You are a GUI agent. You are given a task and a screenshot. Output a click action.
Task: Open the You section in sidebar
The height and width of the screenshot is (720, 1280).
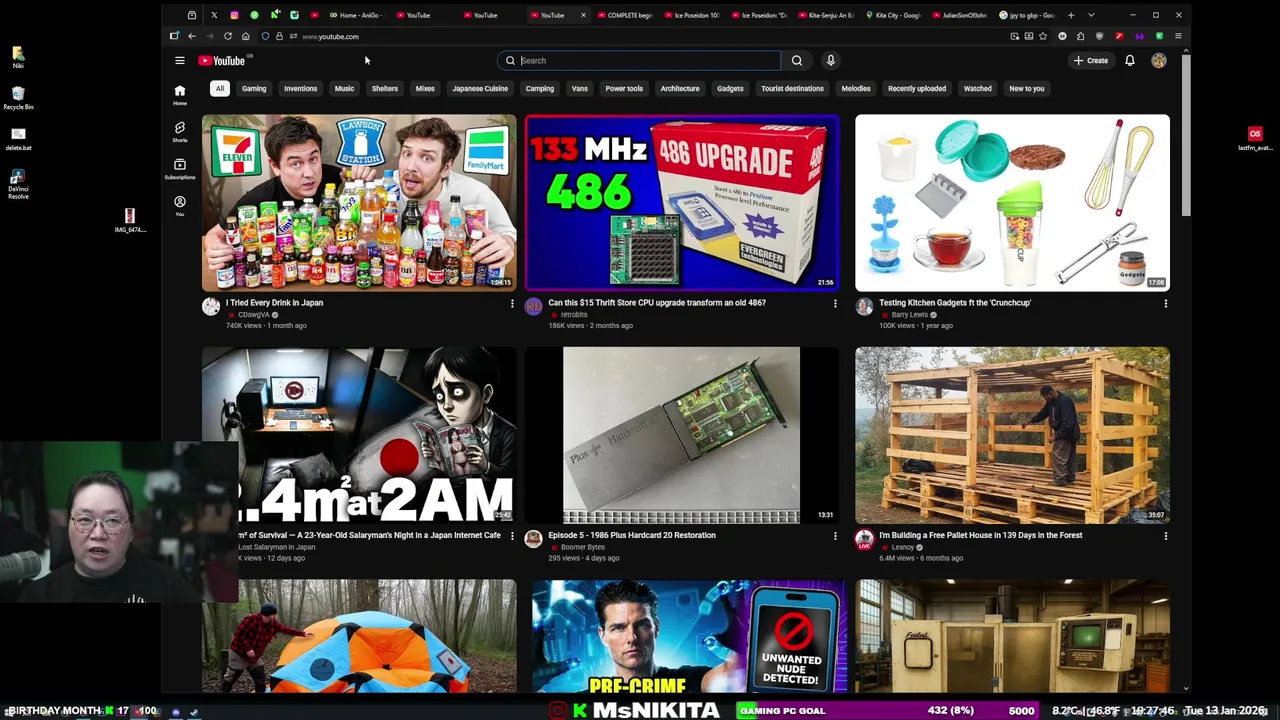click(180, 205)
